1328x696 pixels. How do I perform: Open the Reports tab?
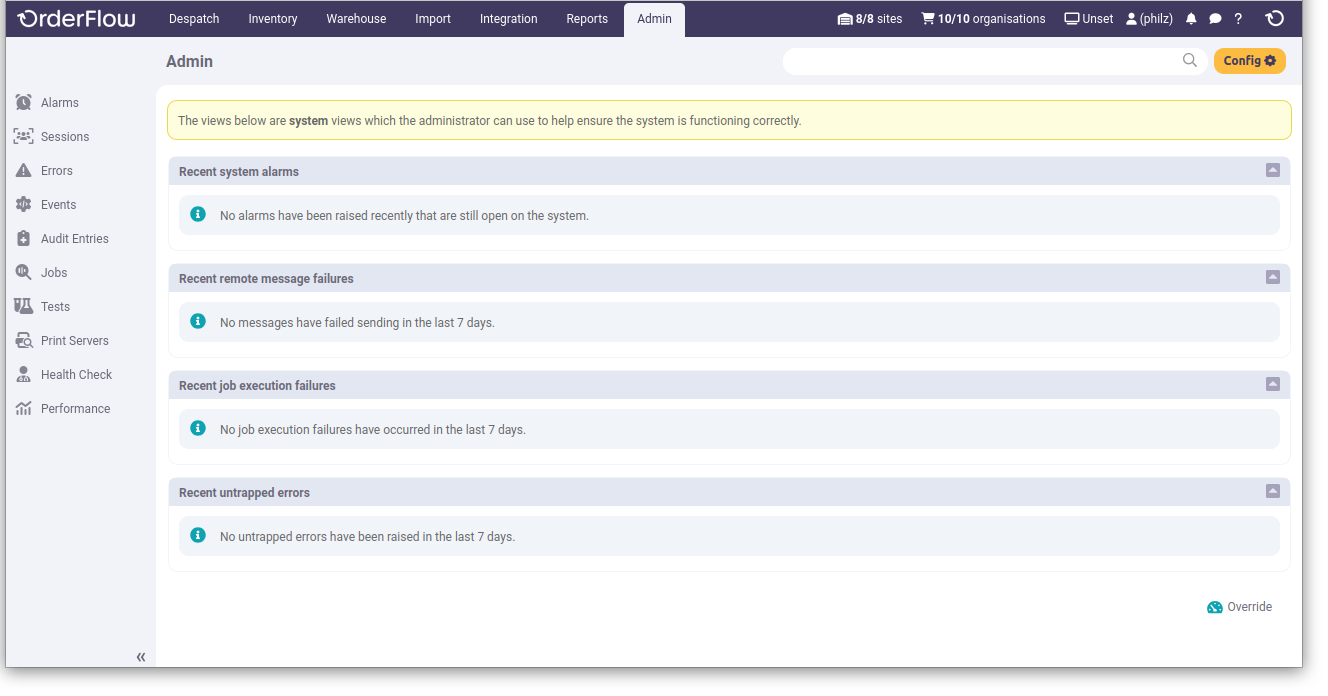coord(587,18)
